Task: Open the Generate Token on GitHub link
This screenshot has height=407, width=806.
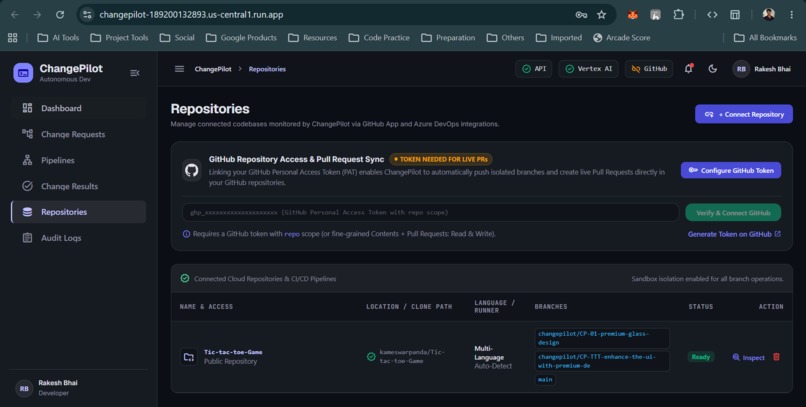Action: click(x=734, y=234)
